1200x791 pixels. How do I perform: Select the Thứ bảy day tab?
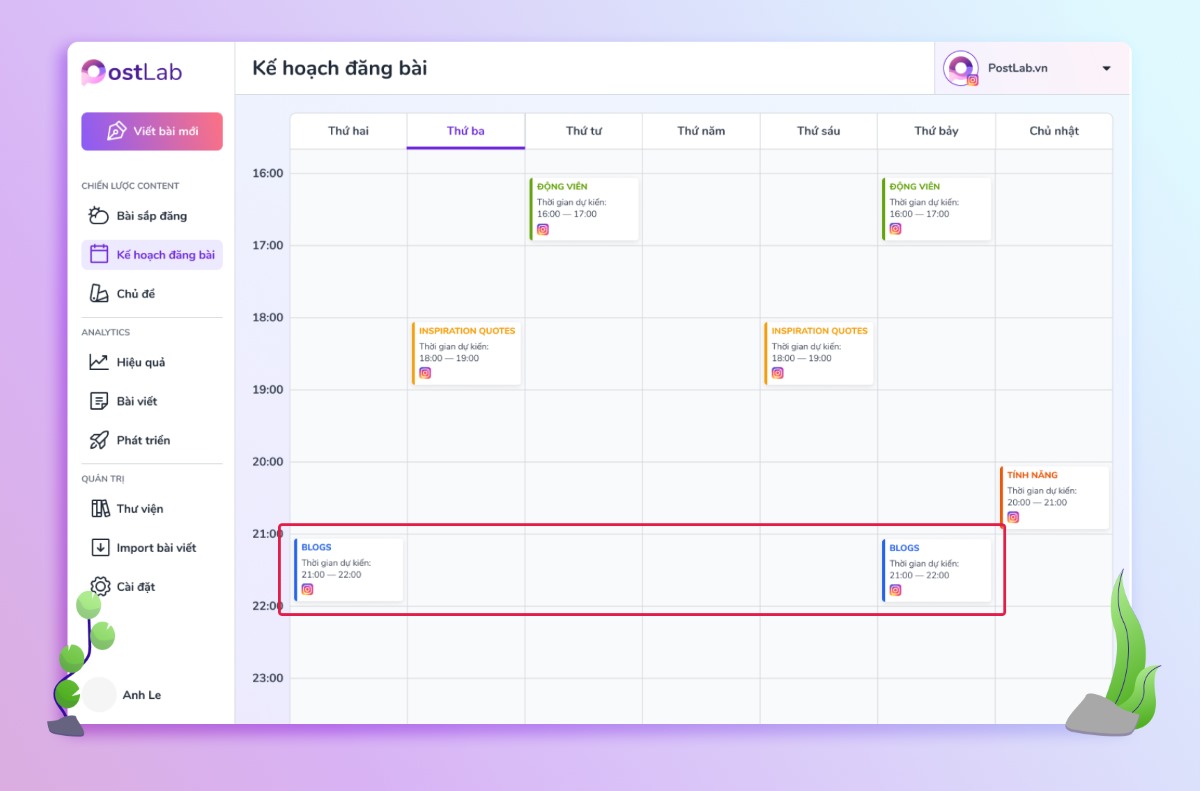(x=936, y=131)
